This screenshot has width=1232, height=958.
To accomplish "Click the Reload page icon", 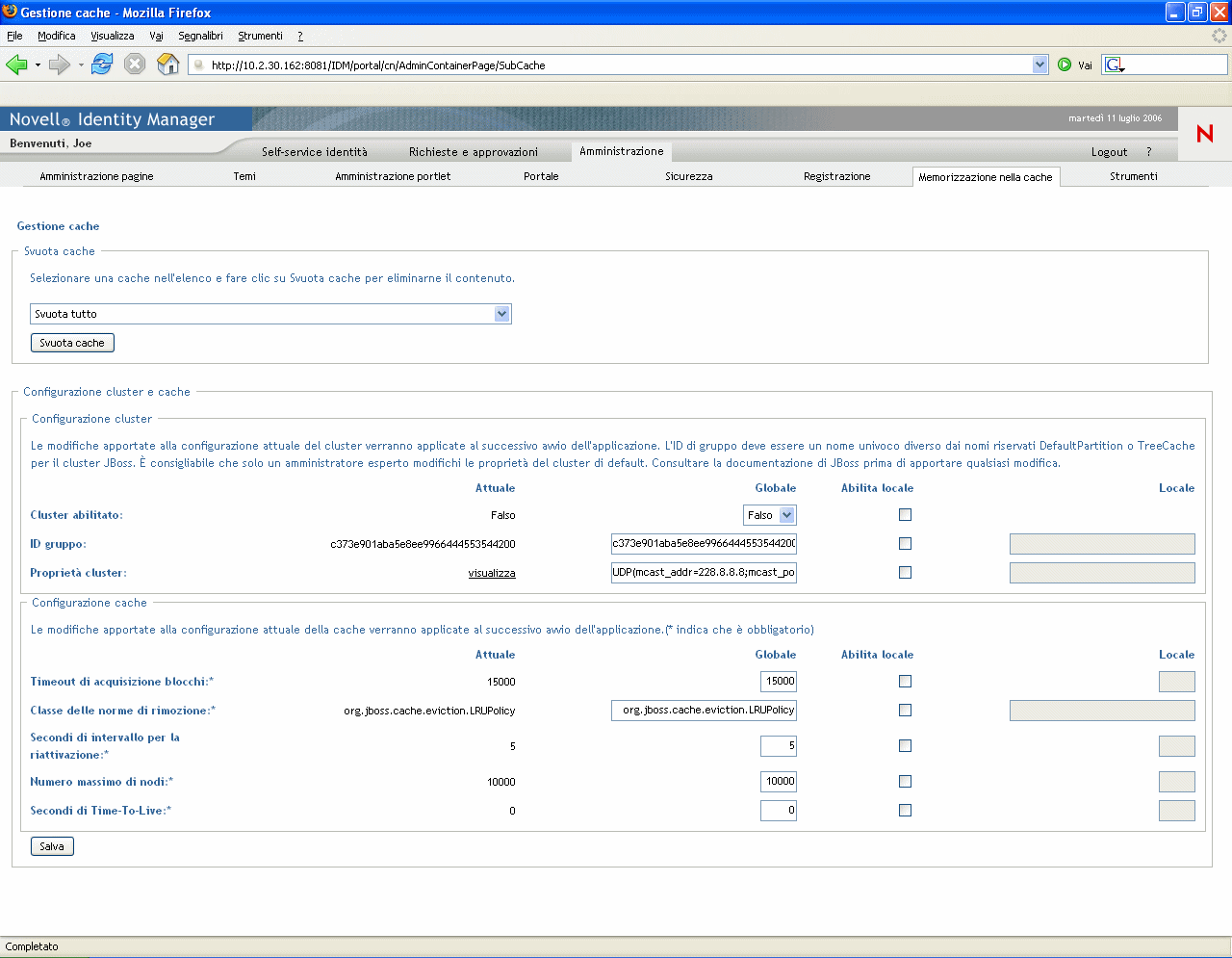I will (x=102, y=65).
